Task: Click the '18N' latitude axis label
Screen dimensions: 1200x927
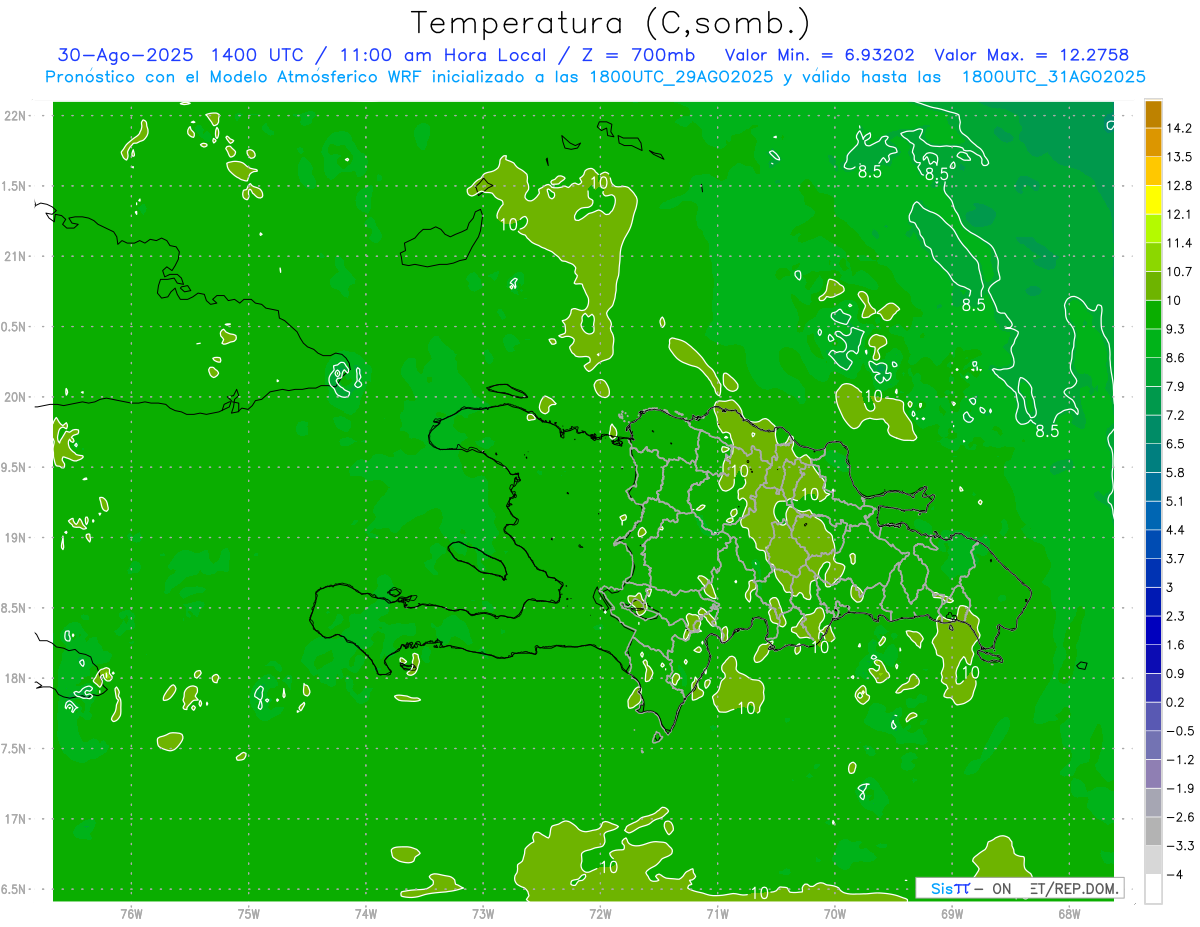Action: 17,678
